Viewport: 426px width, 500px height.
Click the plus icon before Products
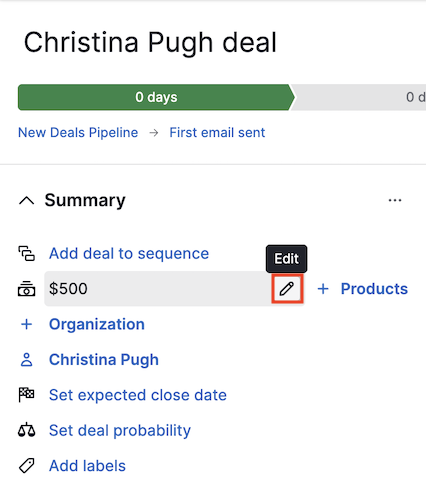click(x=323, y=289)
